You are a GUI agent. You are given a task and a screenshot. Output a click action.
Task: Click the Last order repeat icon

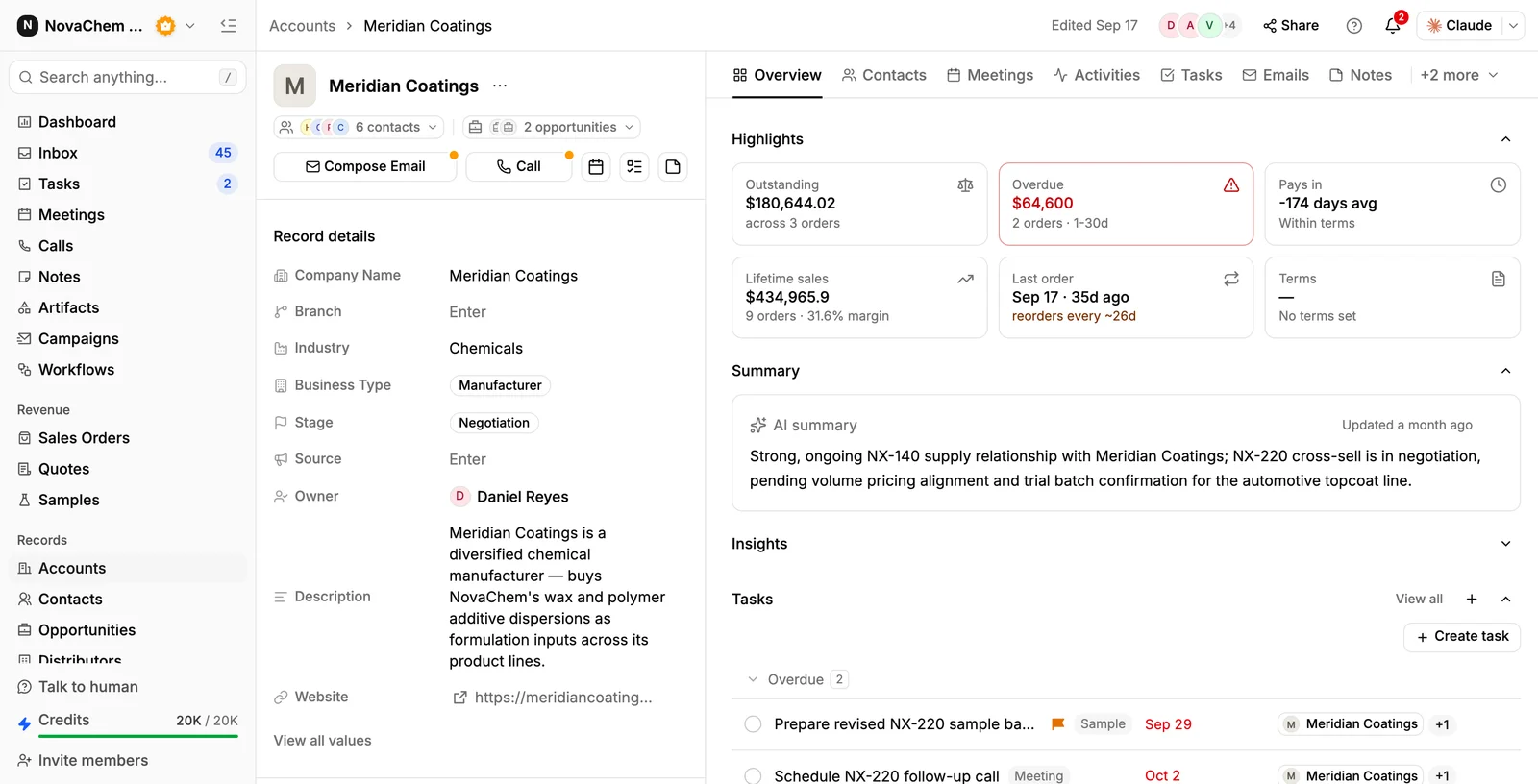[1231, 279]
